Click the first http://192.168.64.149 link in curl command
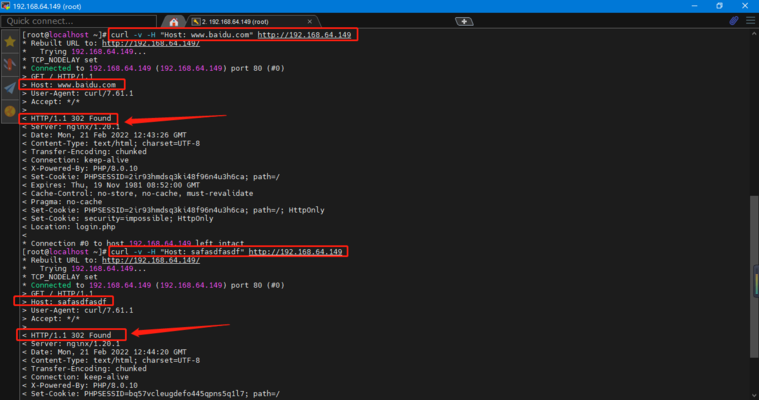Screen dimensions: 759x400 coord(304,34)
